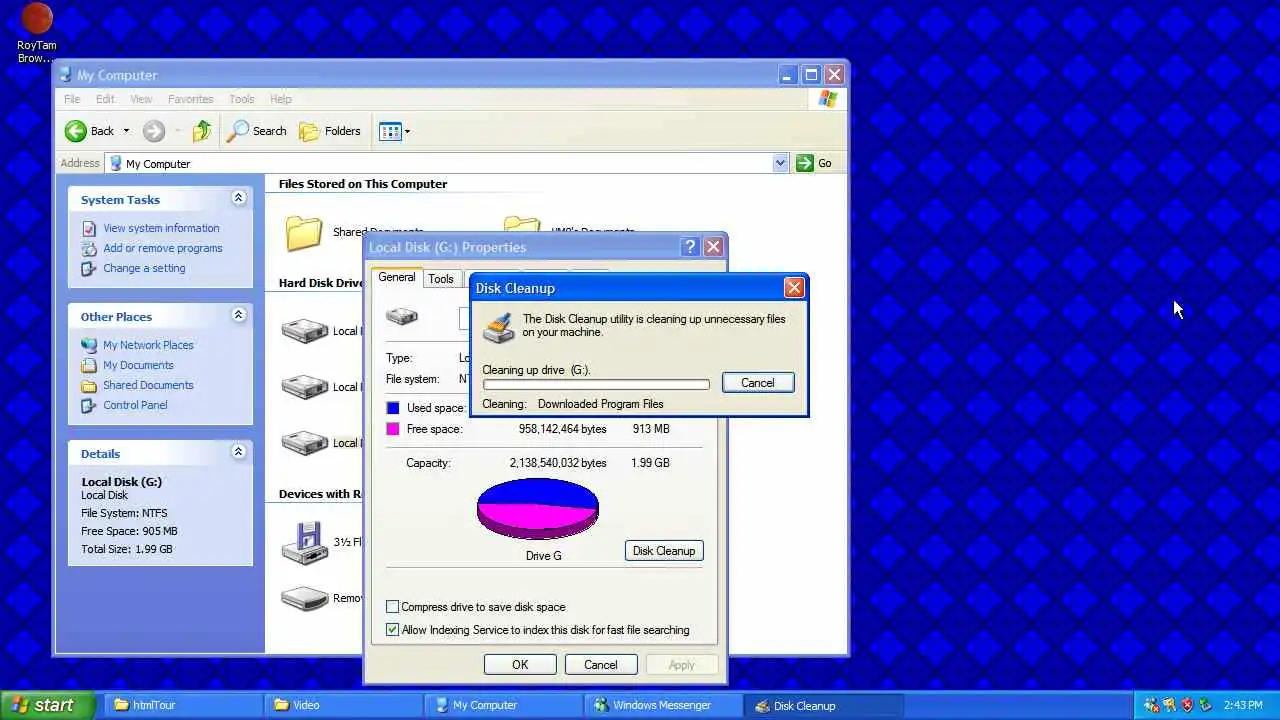Viewport: 1280px width, 720px height.
Task: Click the Start button
Action: (x=46, y=705)
